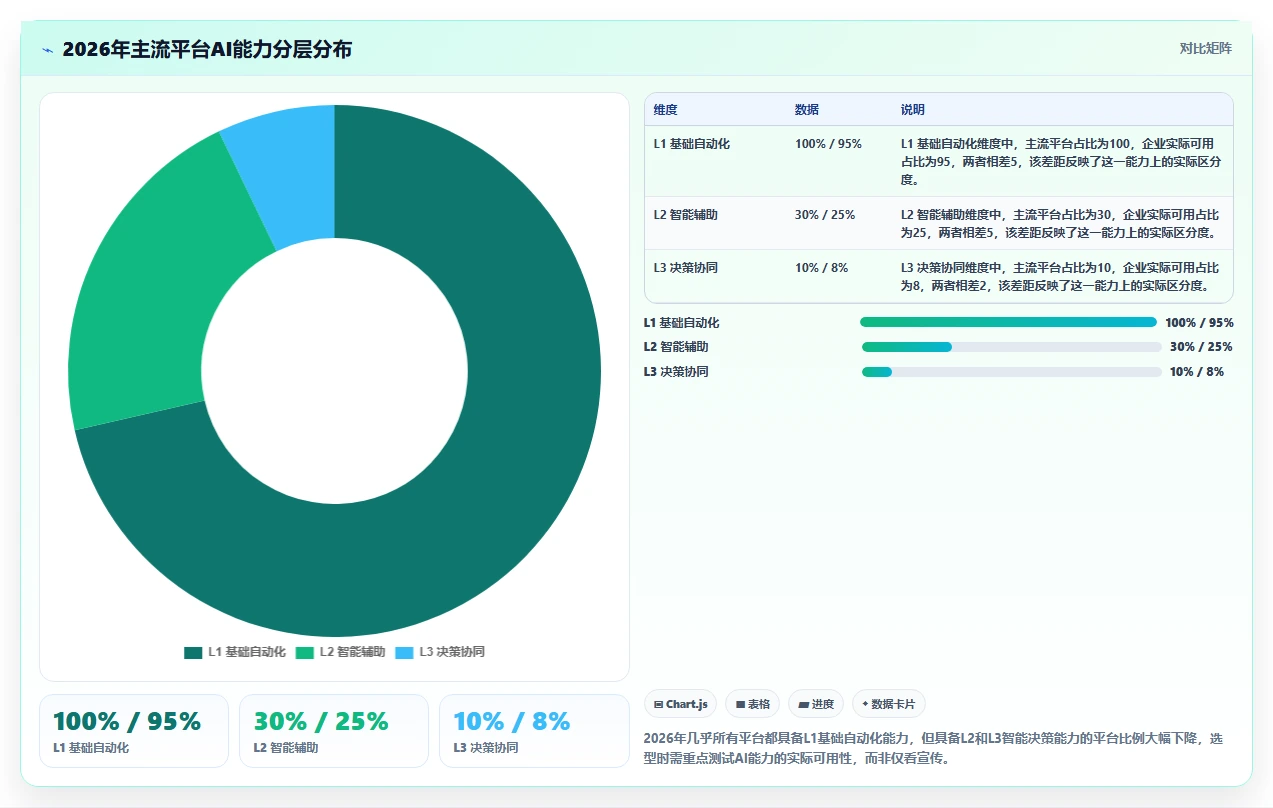This screenshot has width=1273, height=808.
Task: Click the icon inside the 表格 chip
Action: [740, 704]
